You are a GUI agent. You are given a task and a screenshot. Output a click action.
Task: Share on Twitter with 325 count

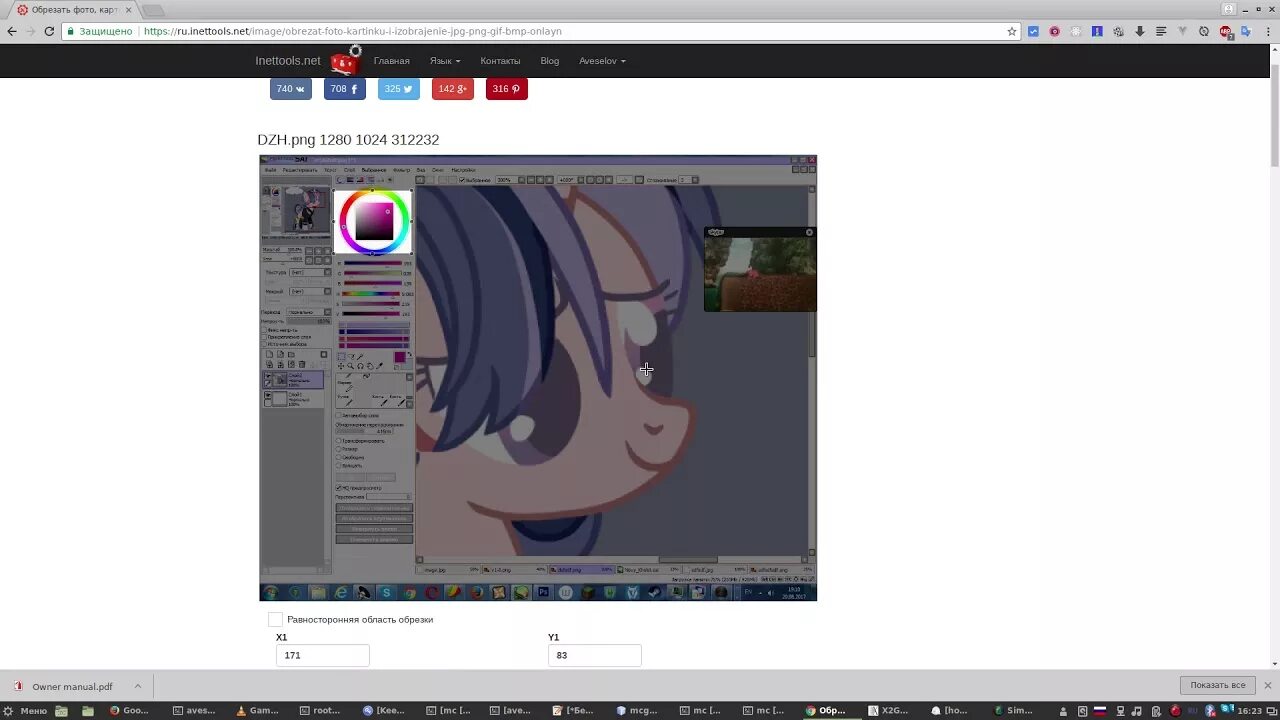(399, 89)
